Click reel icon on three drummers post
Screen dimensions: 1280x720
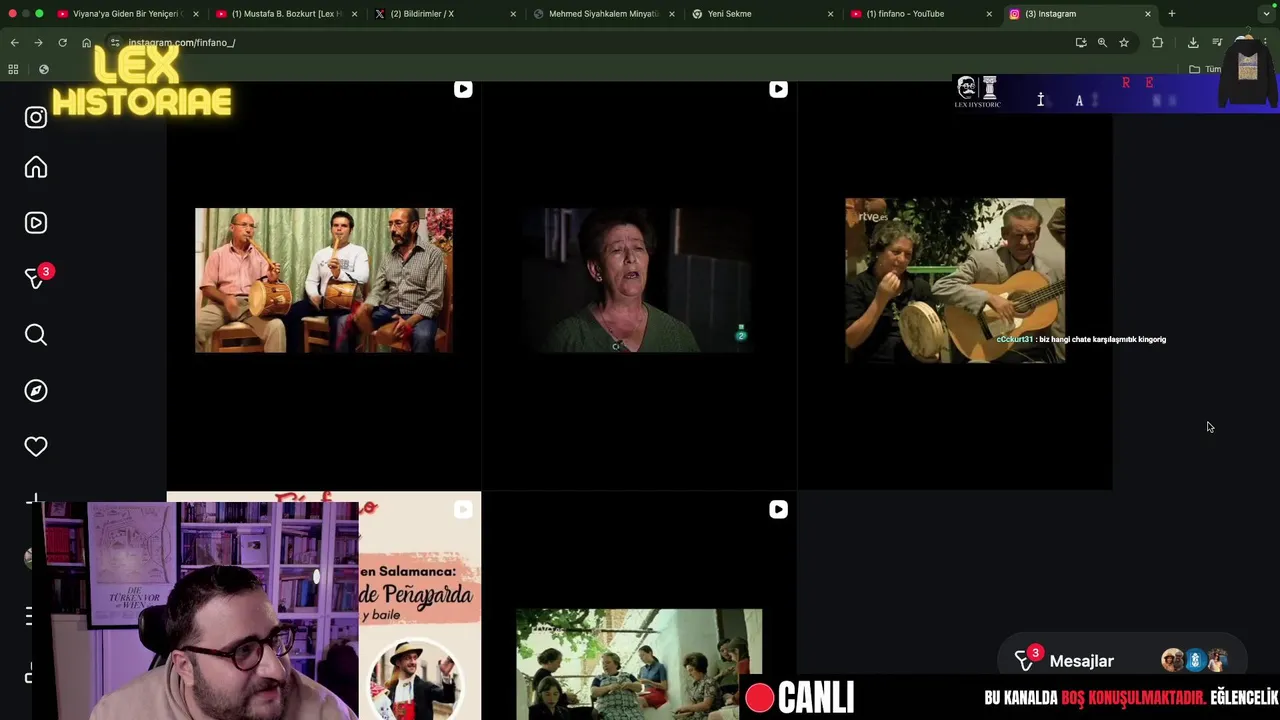point(463,89)
